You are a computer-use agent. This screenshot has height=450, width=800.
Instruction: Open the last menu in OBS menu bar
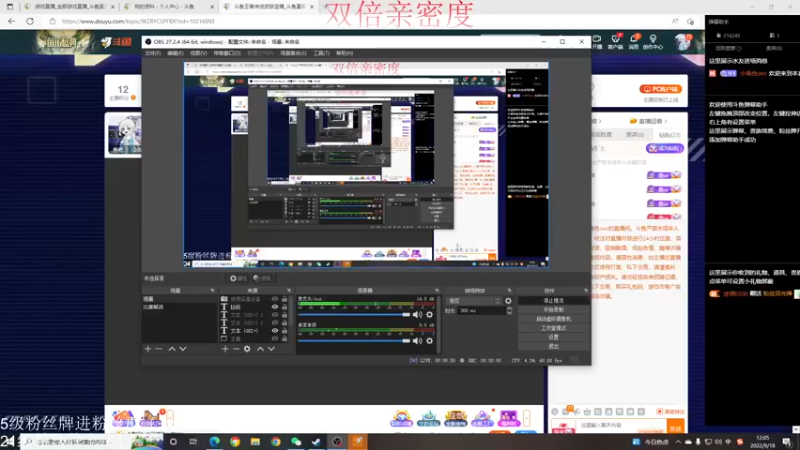344,53
